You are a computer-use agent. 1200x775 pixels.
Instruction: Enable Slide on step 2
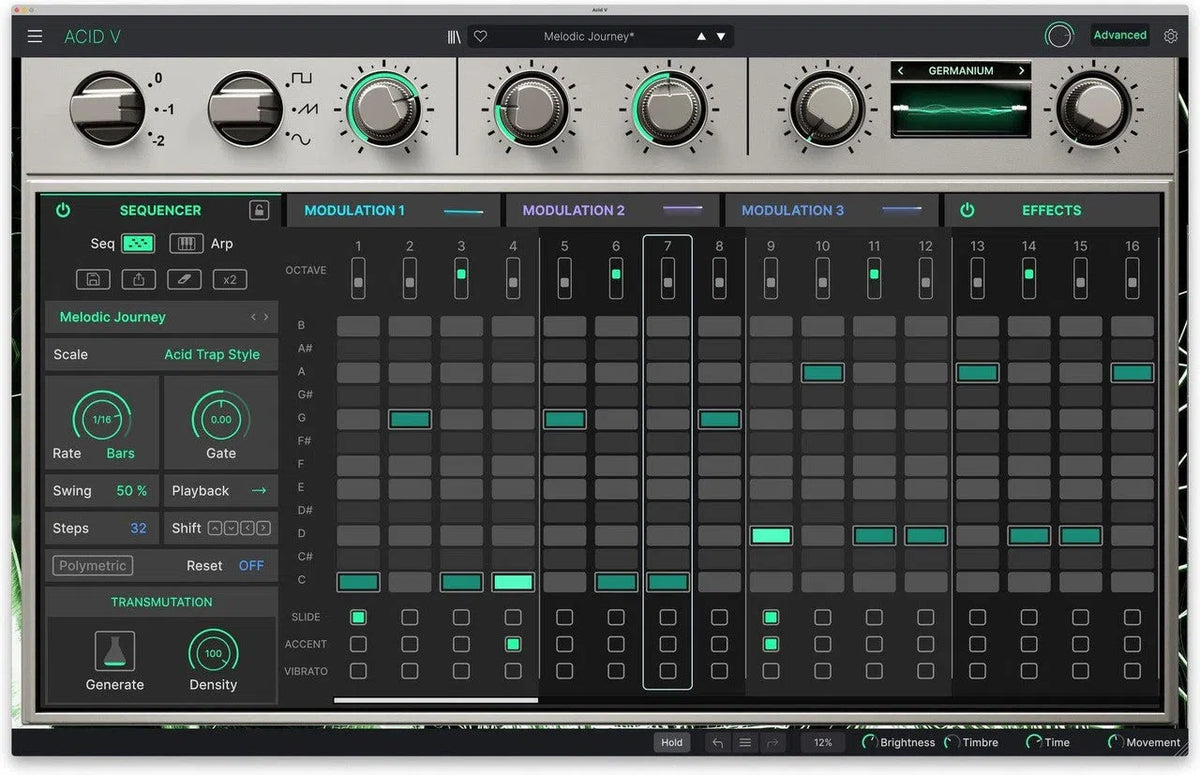pos(409,617)
